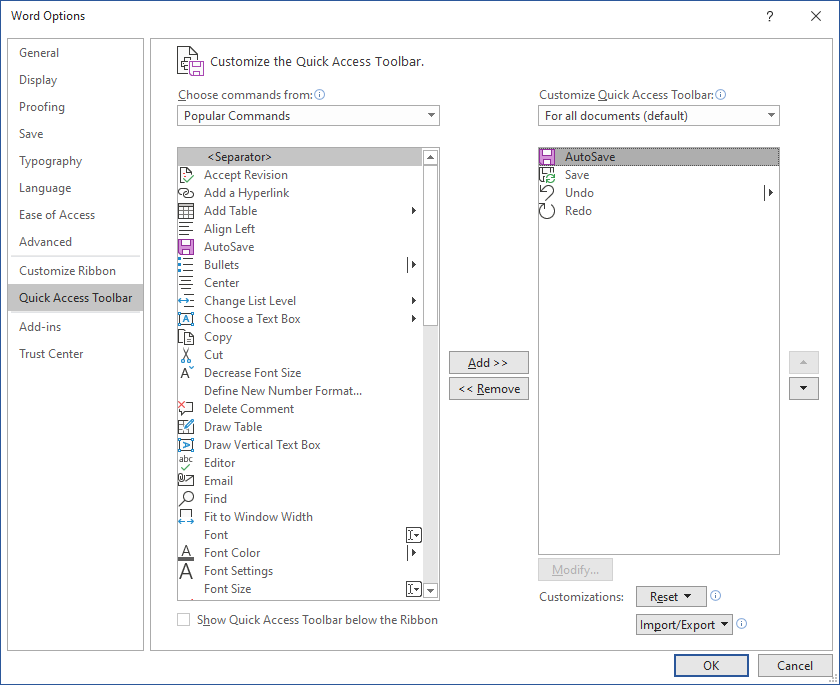Select the Save icon in the toolbar list
Screen dimensions: 840x685
547,175
